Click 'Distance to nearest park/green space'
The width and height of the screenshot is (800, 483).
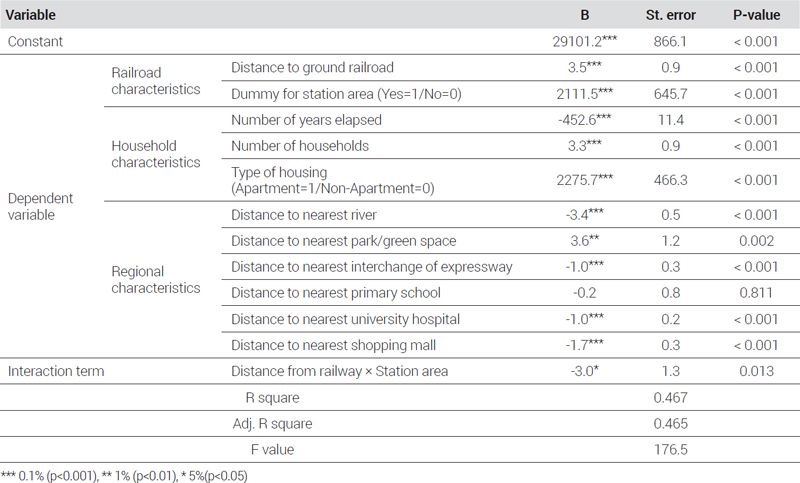(x=343, y=241)
